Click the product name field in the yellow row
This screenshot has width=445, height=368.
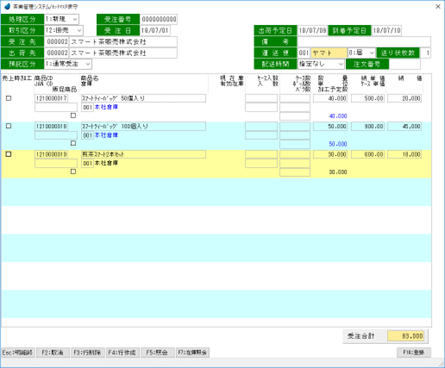click(143, 154)
